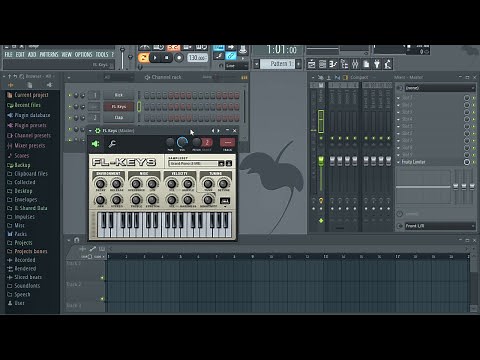Open the playlist view icon in toolbar
The image size is (480, 360).
tap(311, 64)
